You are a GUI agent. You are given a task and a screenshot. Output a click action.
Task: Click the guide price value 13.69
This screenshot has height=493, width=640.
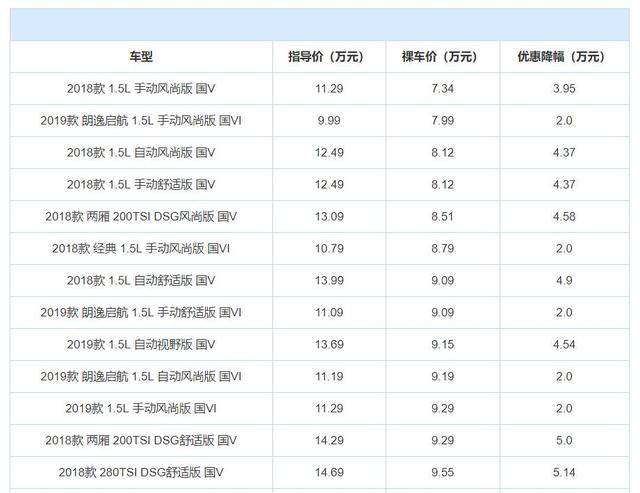[329, 344]
